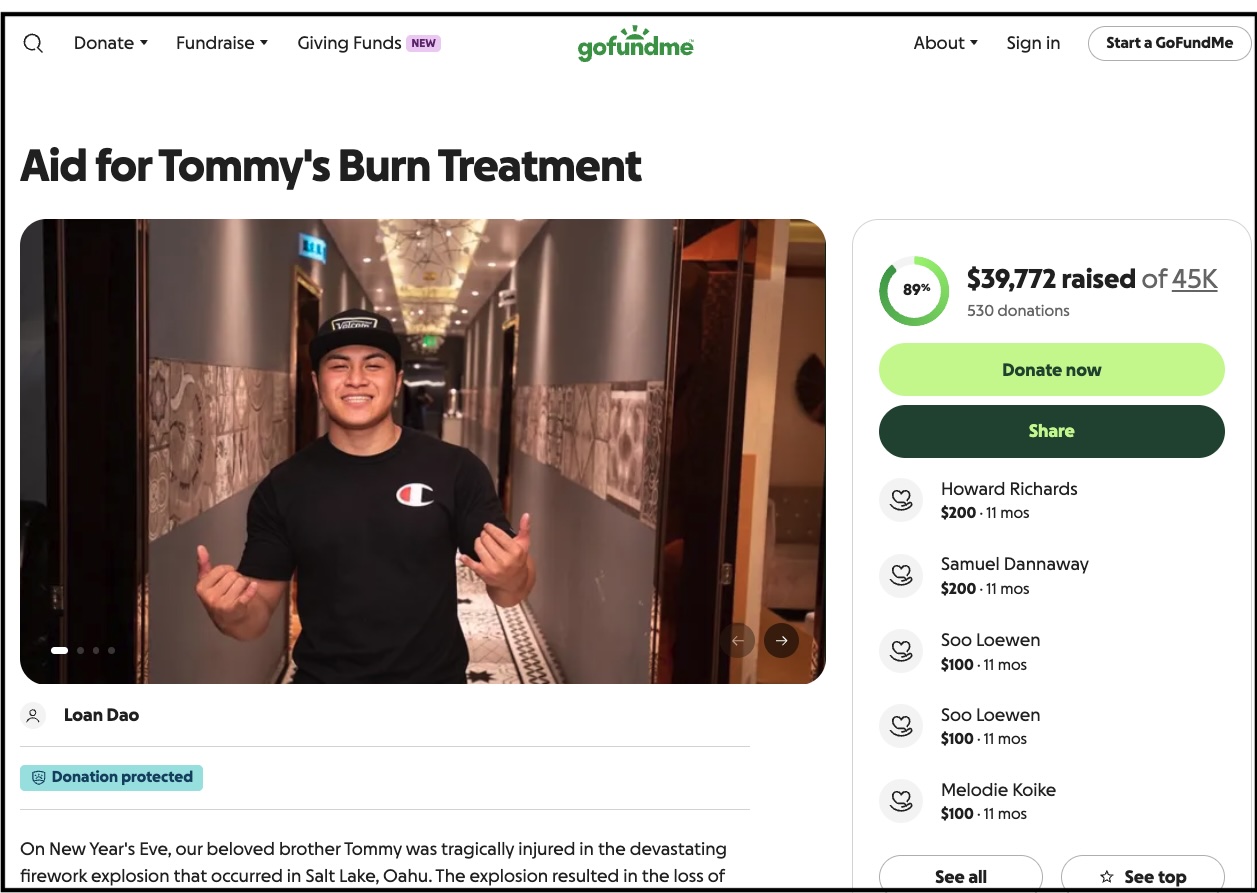
Task: Expand the About dropdown menu
Action: coord(945,43)
